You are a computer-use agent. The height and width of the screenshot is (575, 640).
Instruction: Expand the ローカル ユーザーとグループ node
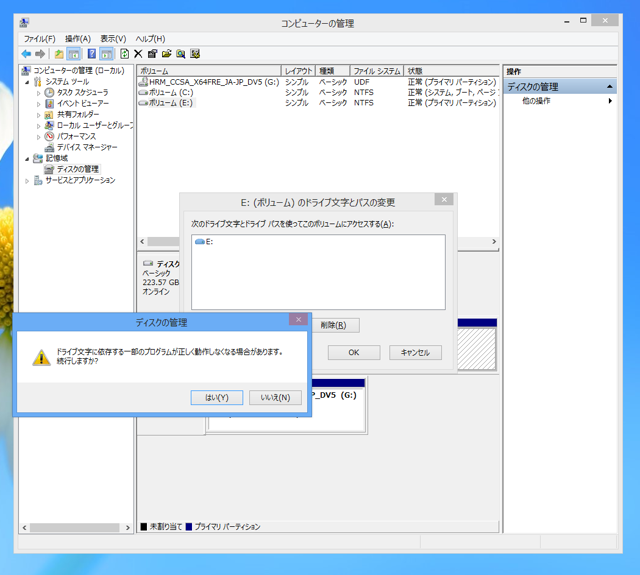[x=38, y=126]
